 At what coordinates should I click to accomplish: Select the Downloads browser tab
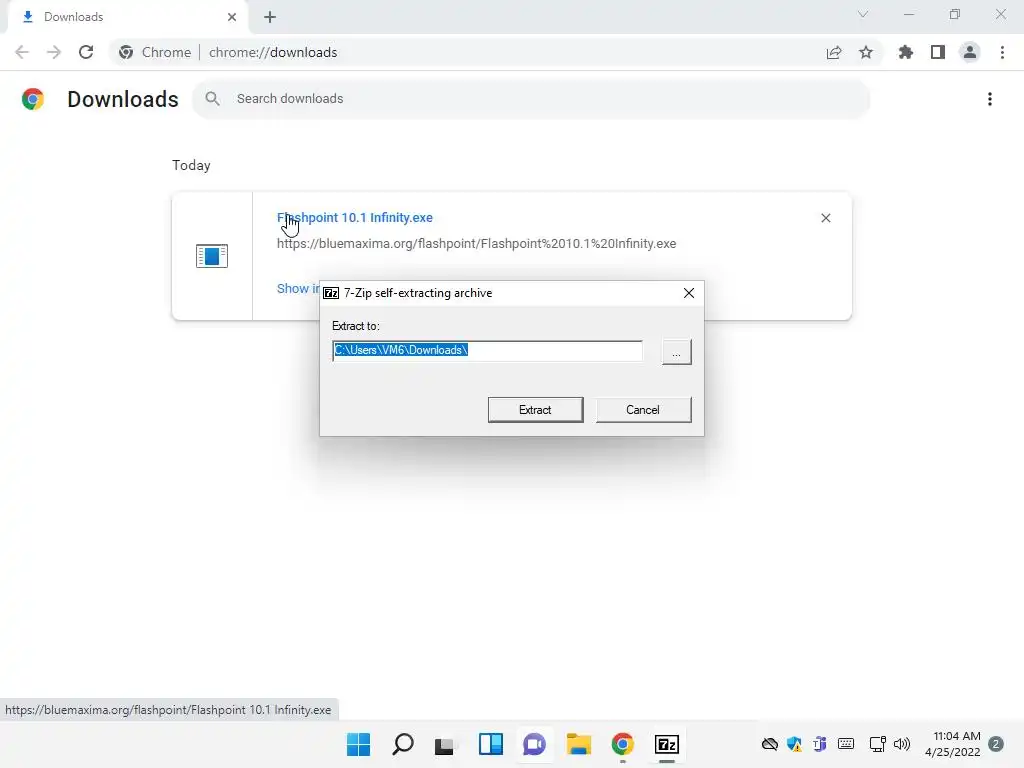127,17
